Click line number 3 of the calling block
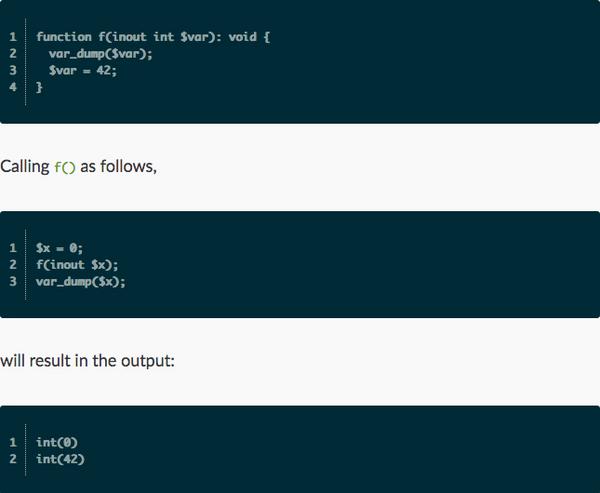 click(13, 282)
